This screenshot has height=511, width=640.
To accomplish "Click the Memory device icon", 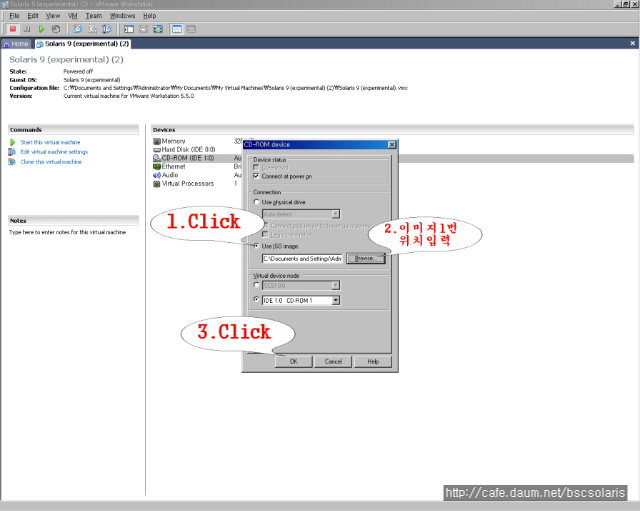I will [157, 141].
